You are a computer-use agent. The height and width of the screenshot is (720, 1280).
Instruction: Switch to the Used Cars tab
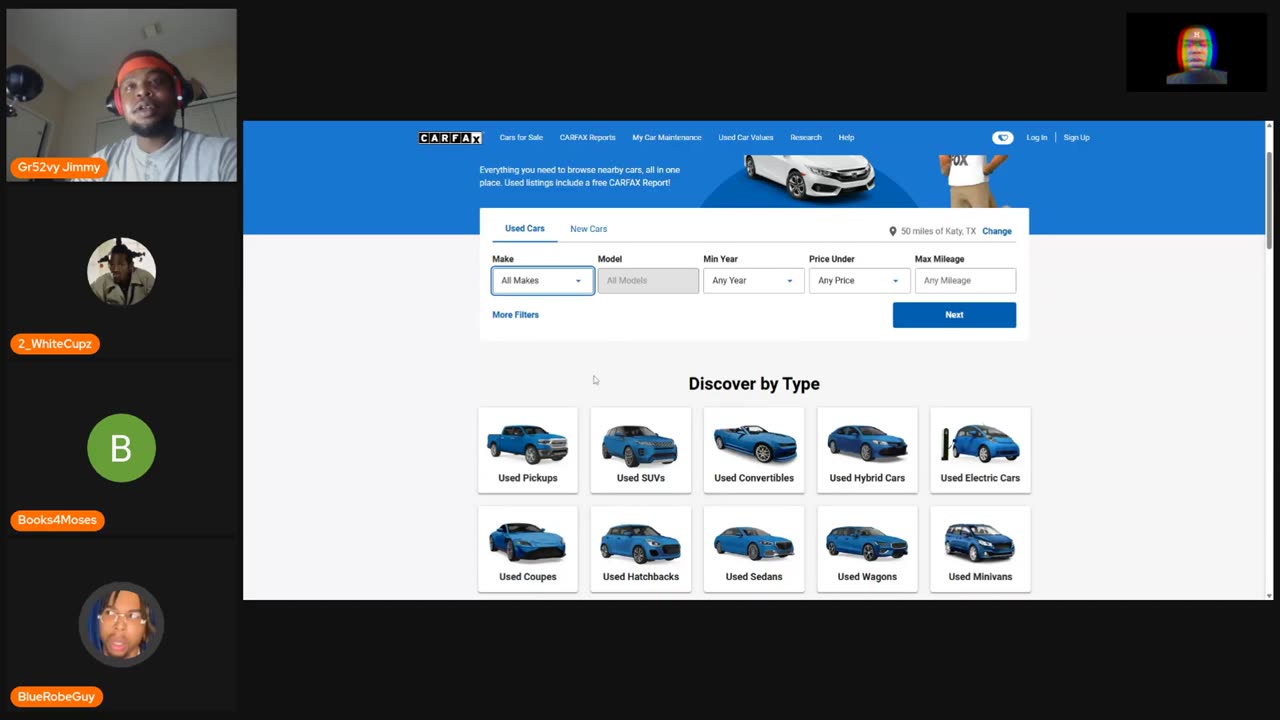pyautogui.click(x=525, y=229)
